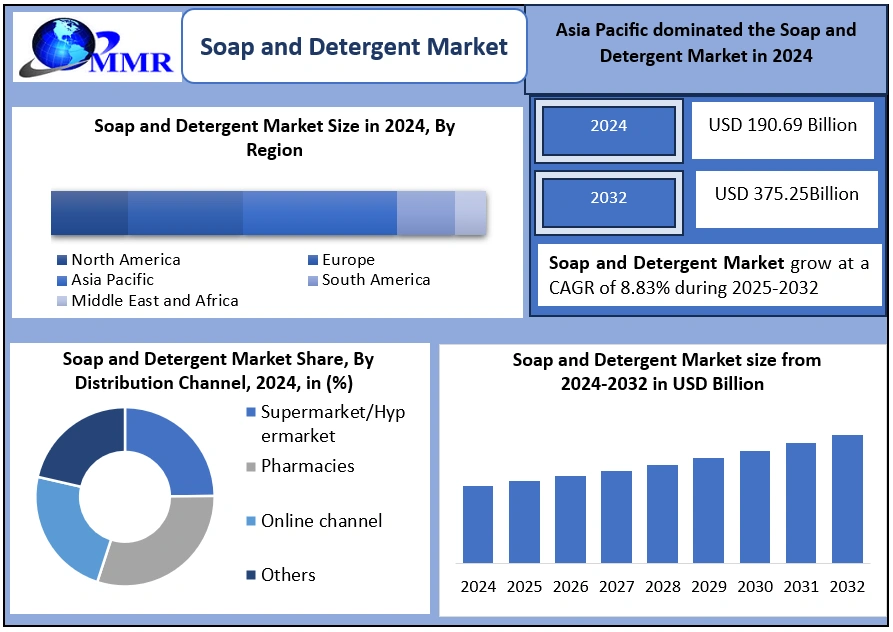Click the Middle East and Africa legend swatch

[x=62, y=301]
